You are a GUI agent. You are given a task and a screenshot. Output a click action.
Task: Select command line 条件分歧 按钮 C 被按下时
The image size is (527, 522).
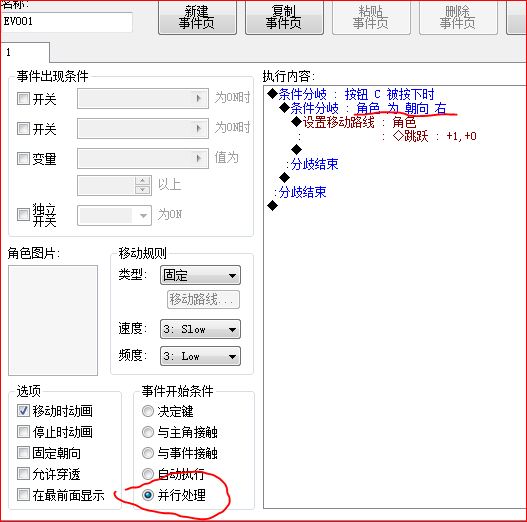[x=351, y=94]
